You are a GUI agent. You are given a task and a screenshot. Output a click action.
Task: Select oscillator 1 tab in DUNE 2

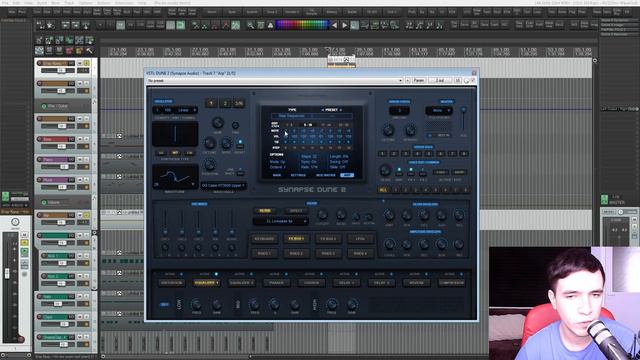coord(211,103)
